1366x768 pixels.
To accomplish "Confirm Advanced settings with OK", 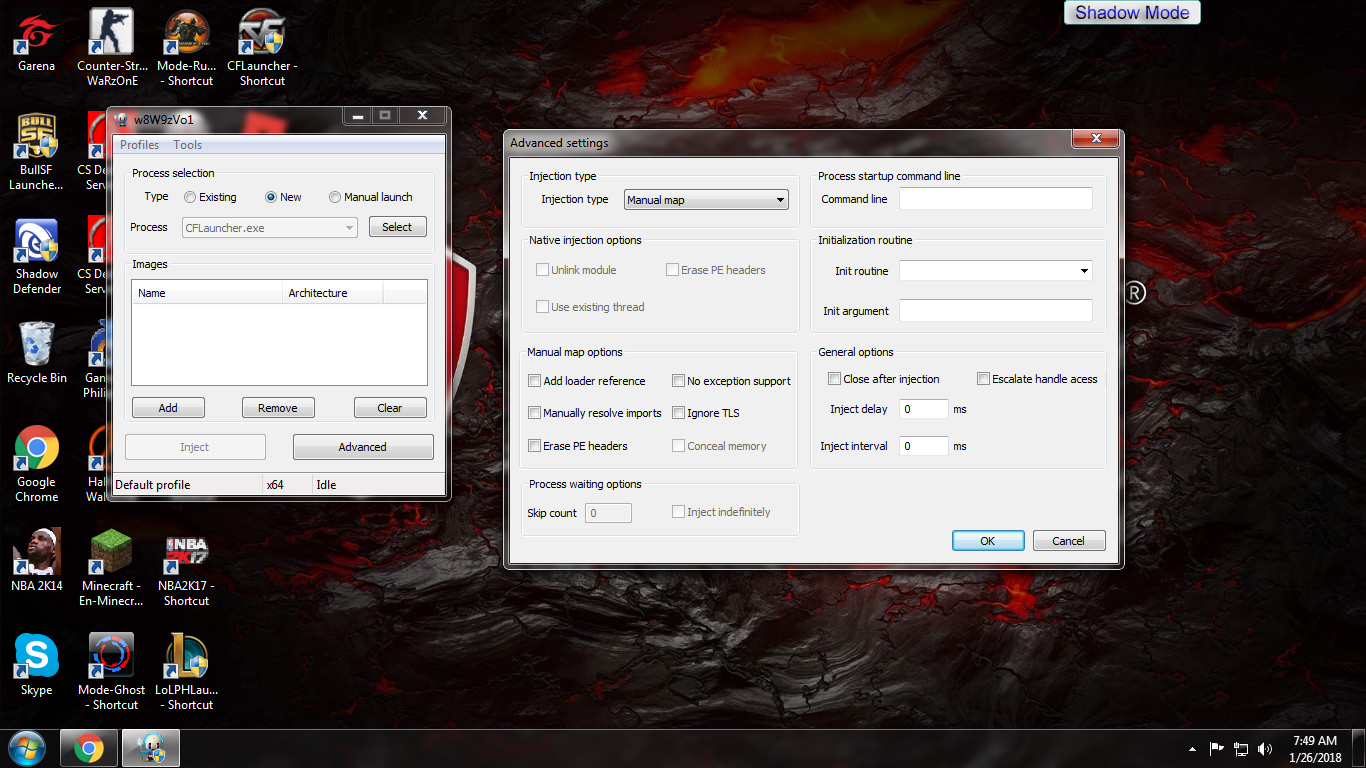I will click(987, 540).
